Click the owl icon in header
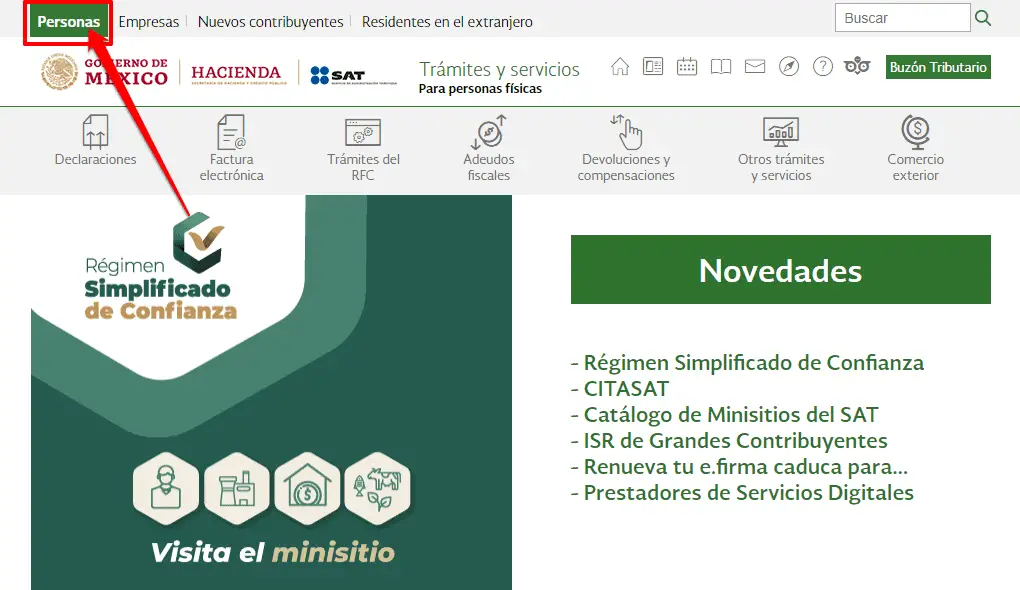This screenshot has height=590, width=1020. click(x=857, y=66)
